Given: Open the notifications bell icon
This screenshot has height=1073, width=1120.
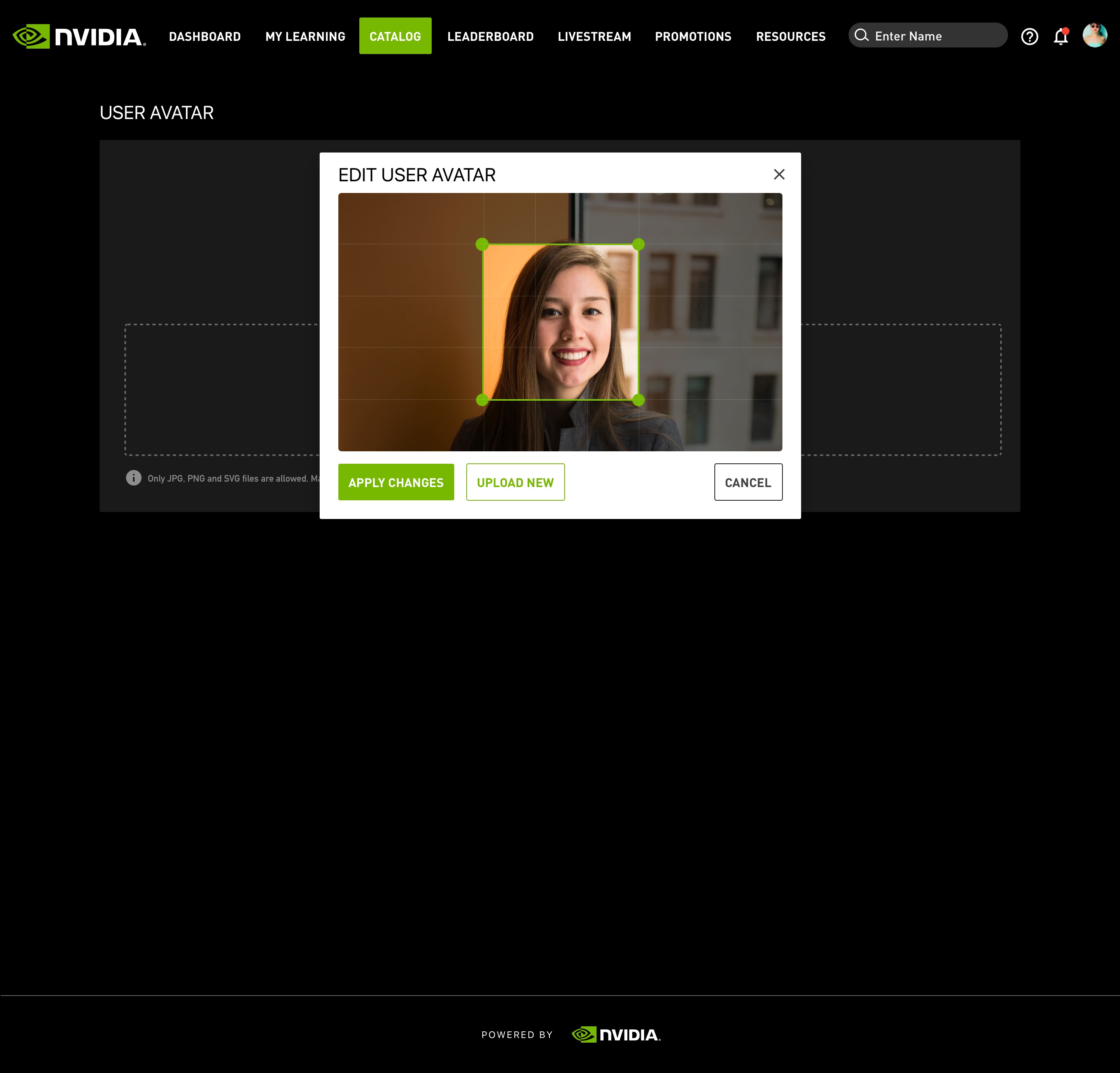Looking at the screenshot, I should [x=1061, y=36].
